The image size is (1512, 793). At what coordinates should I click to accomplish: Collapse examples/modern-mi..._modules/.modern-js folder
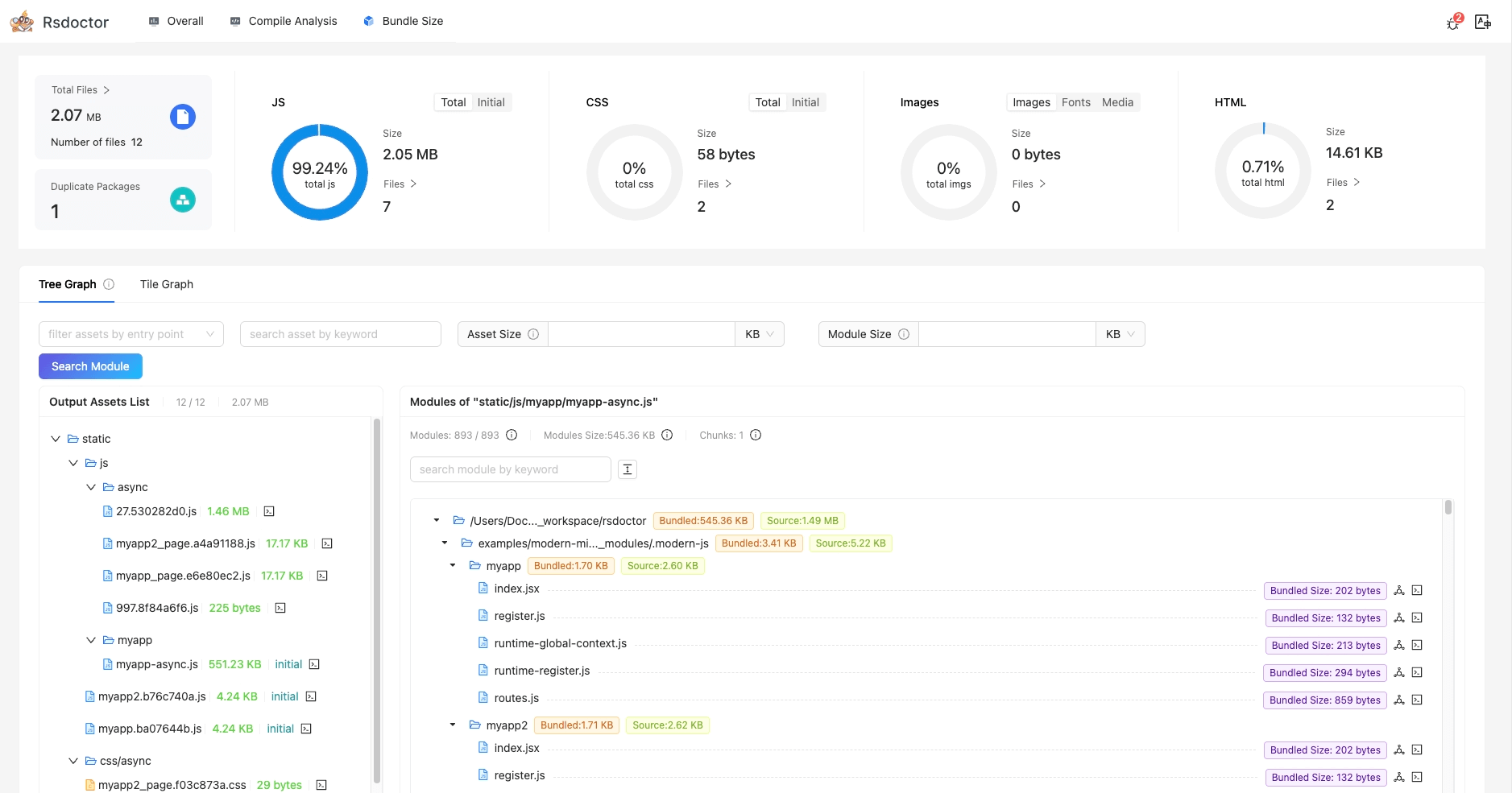click(445, 543)
